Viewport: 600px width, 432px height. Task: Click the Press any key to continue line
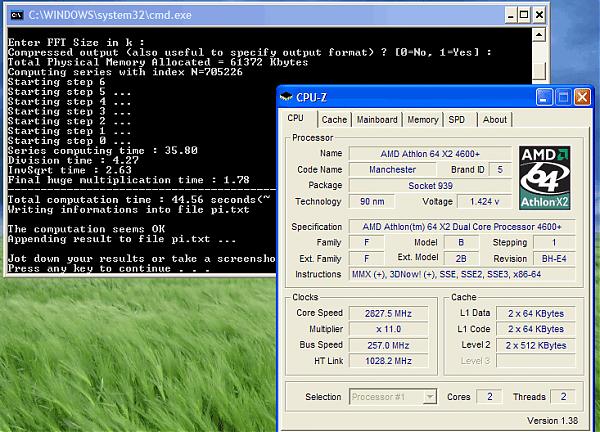[x=109, y=268]
